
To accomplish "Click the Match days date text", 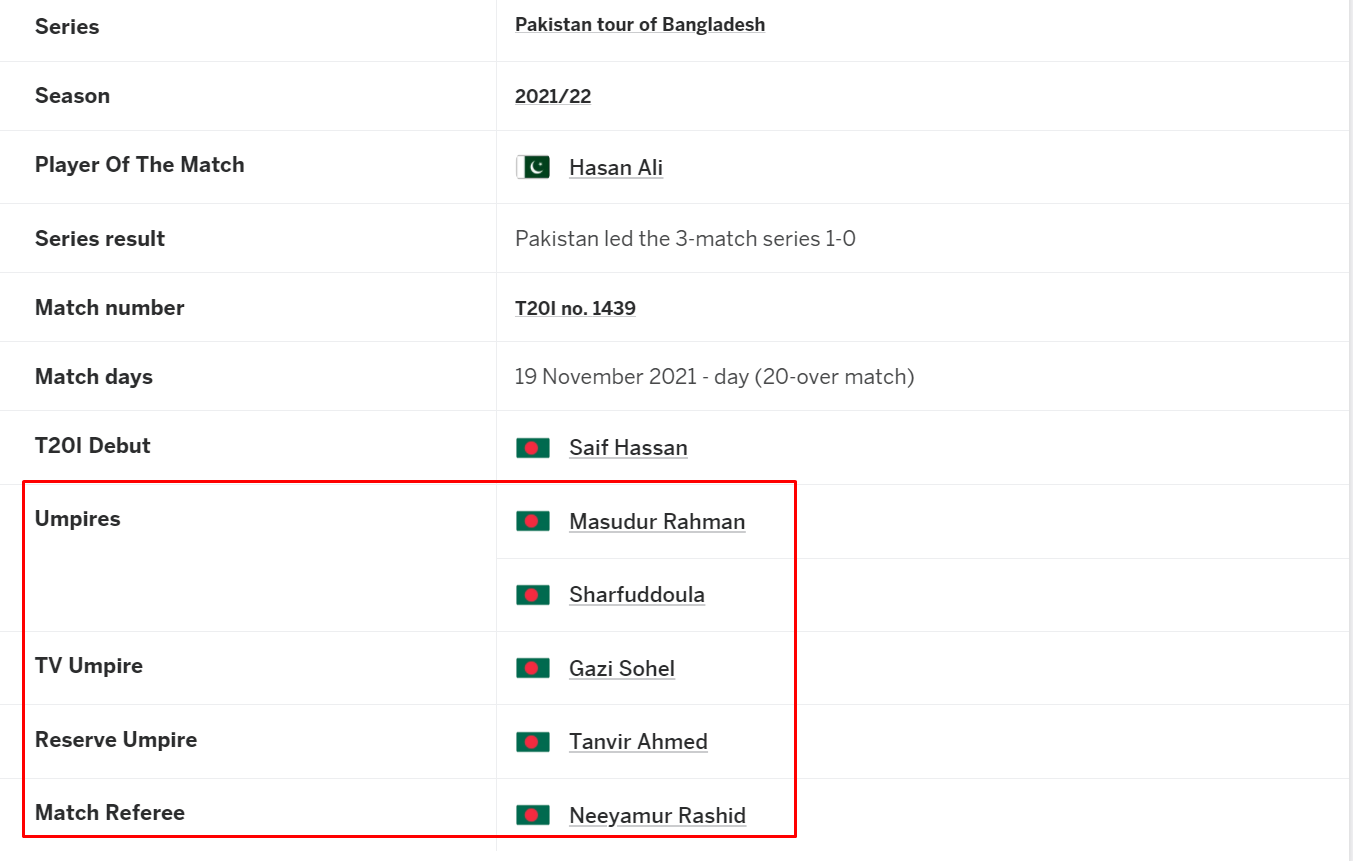I will (714, 376).
